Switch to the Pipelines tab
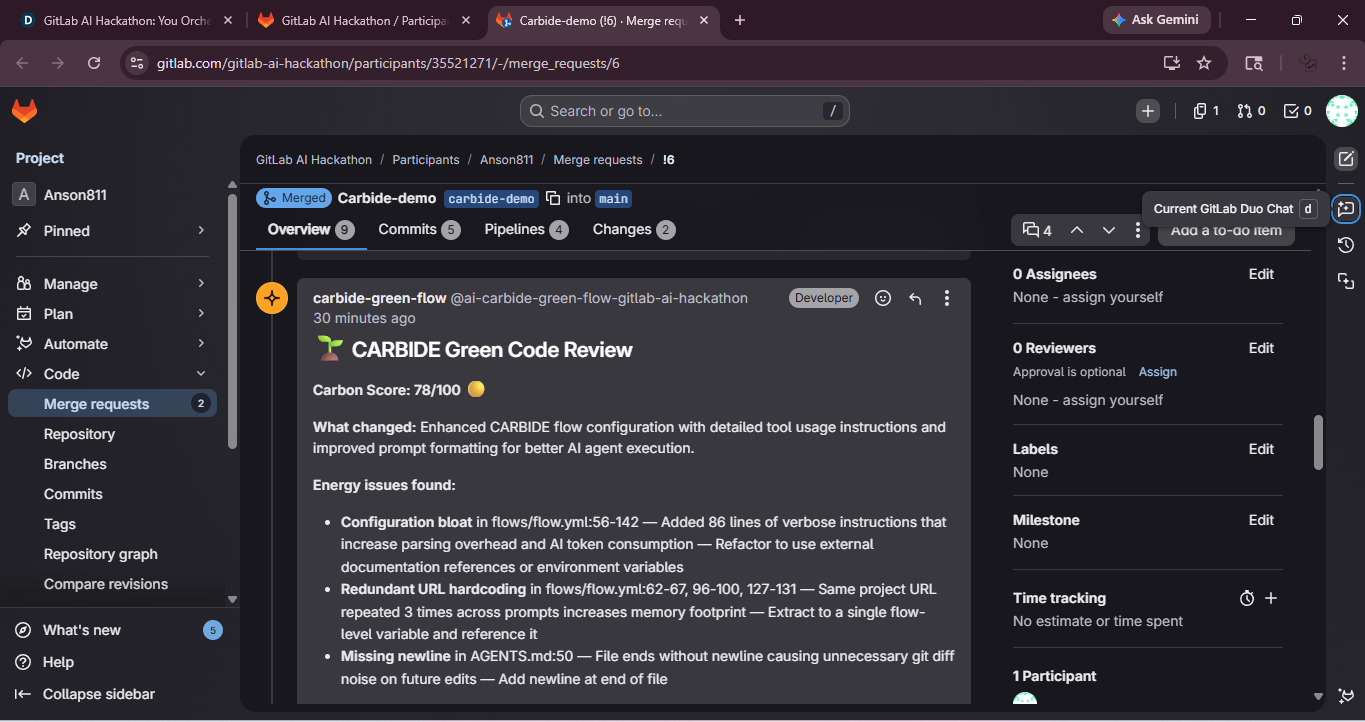This screenshot has height=722, width=1365. [526, 230]
